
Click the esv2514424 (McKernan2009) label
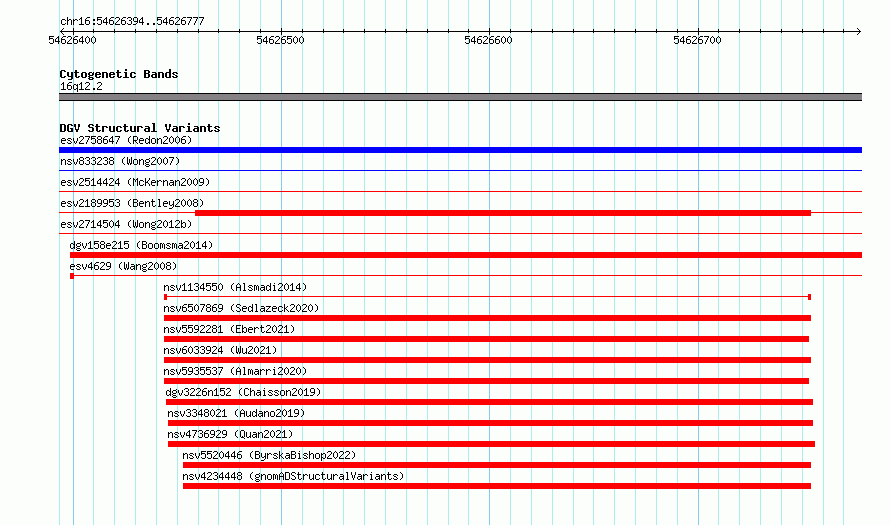[x=135, y=182]
